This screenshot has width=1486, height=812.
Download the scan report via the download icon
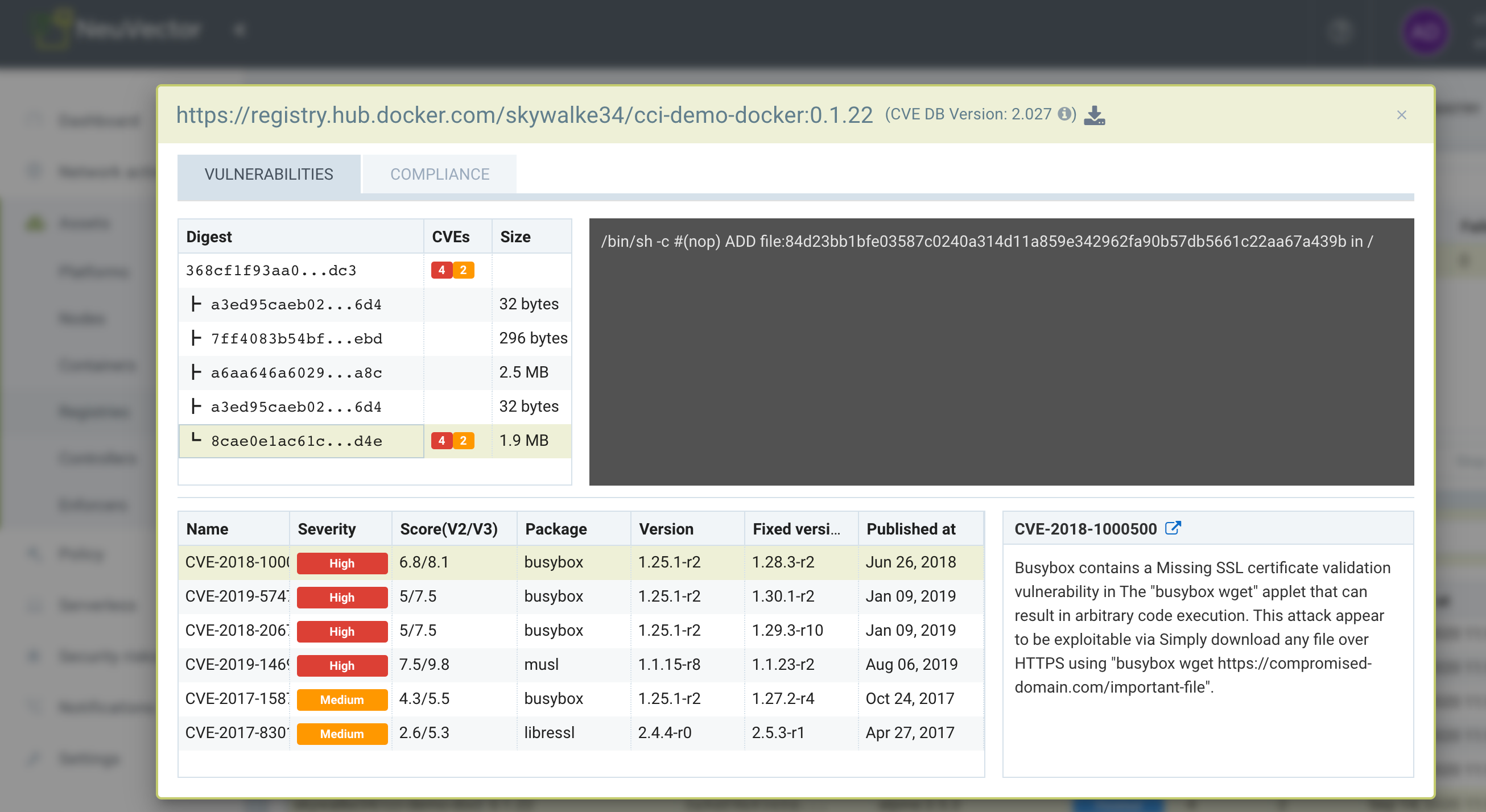1093,115
